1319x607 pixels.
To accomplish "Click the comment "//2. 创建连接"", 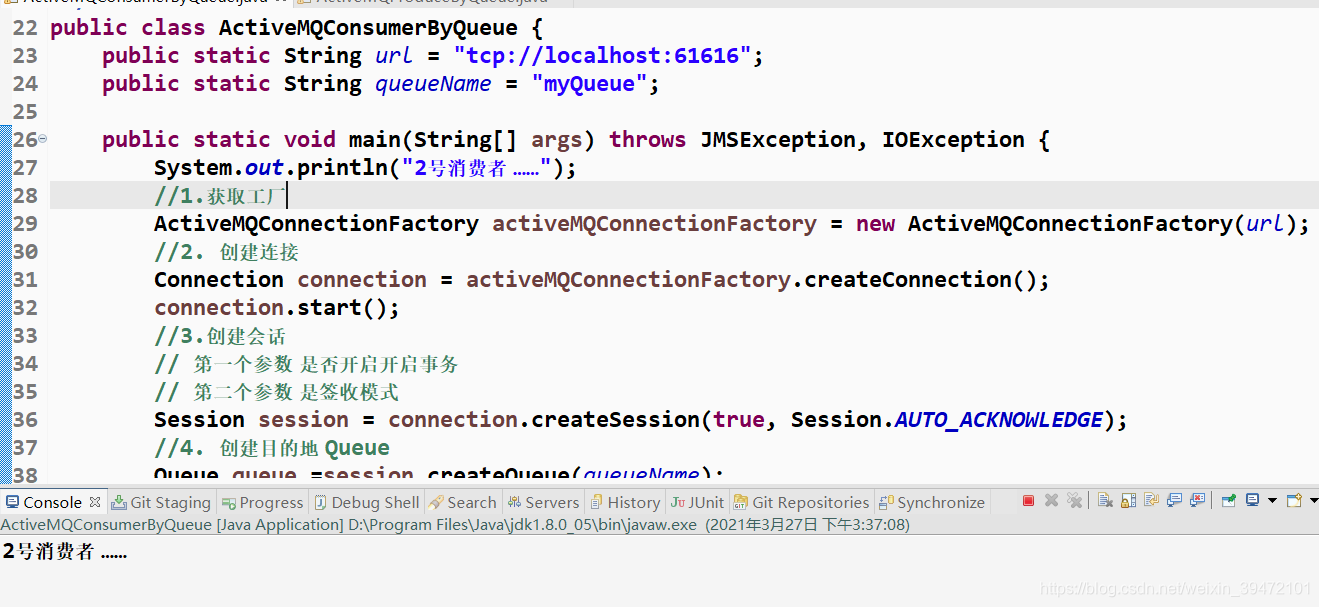I will click(x=226, y=251).
